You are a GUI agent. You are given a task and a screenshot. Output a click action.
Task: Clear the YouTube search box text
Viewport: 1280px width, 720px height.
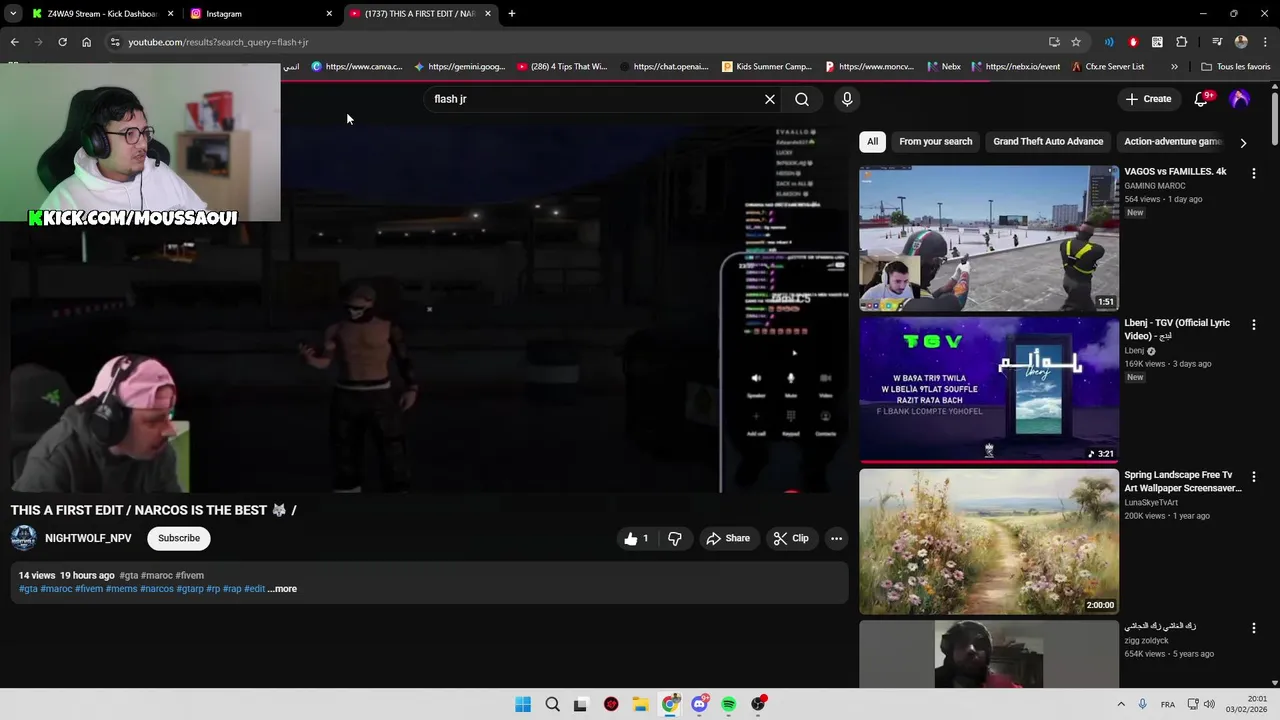770,99
